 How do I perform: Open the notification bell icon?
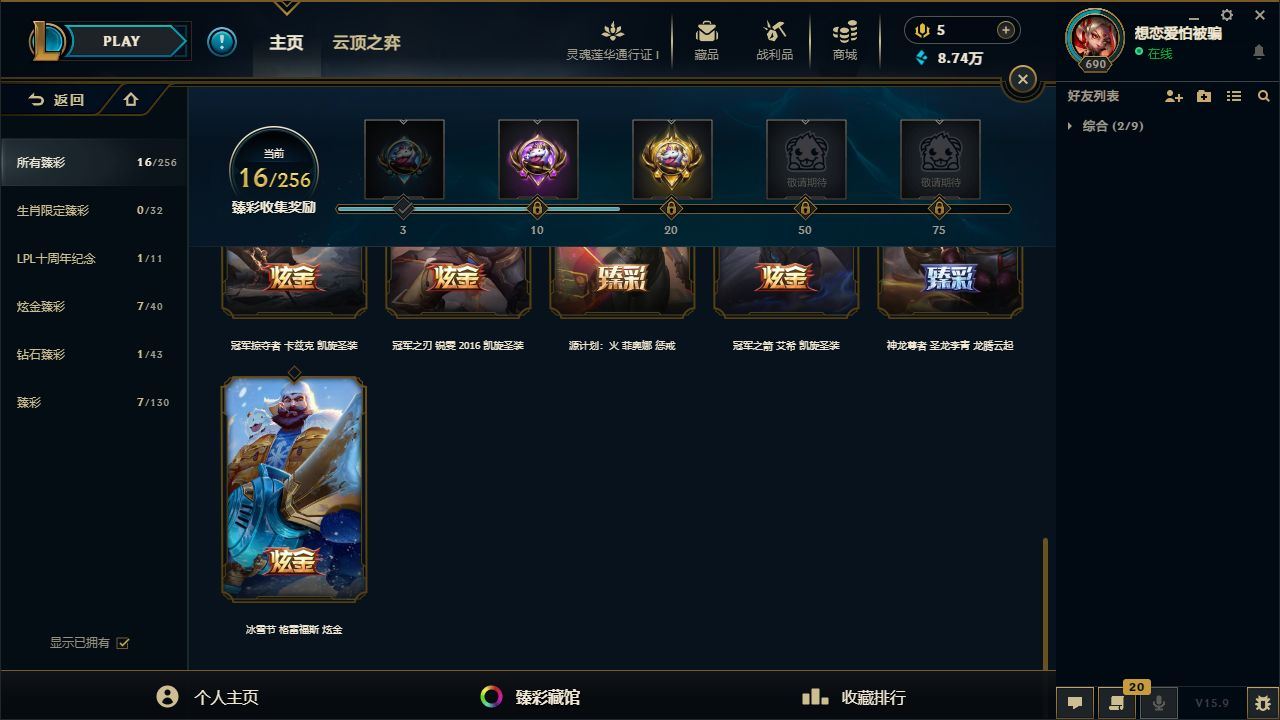1259,52
